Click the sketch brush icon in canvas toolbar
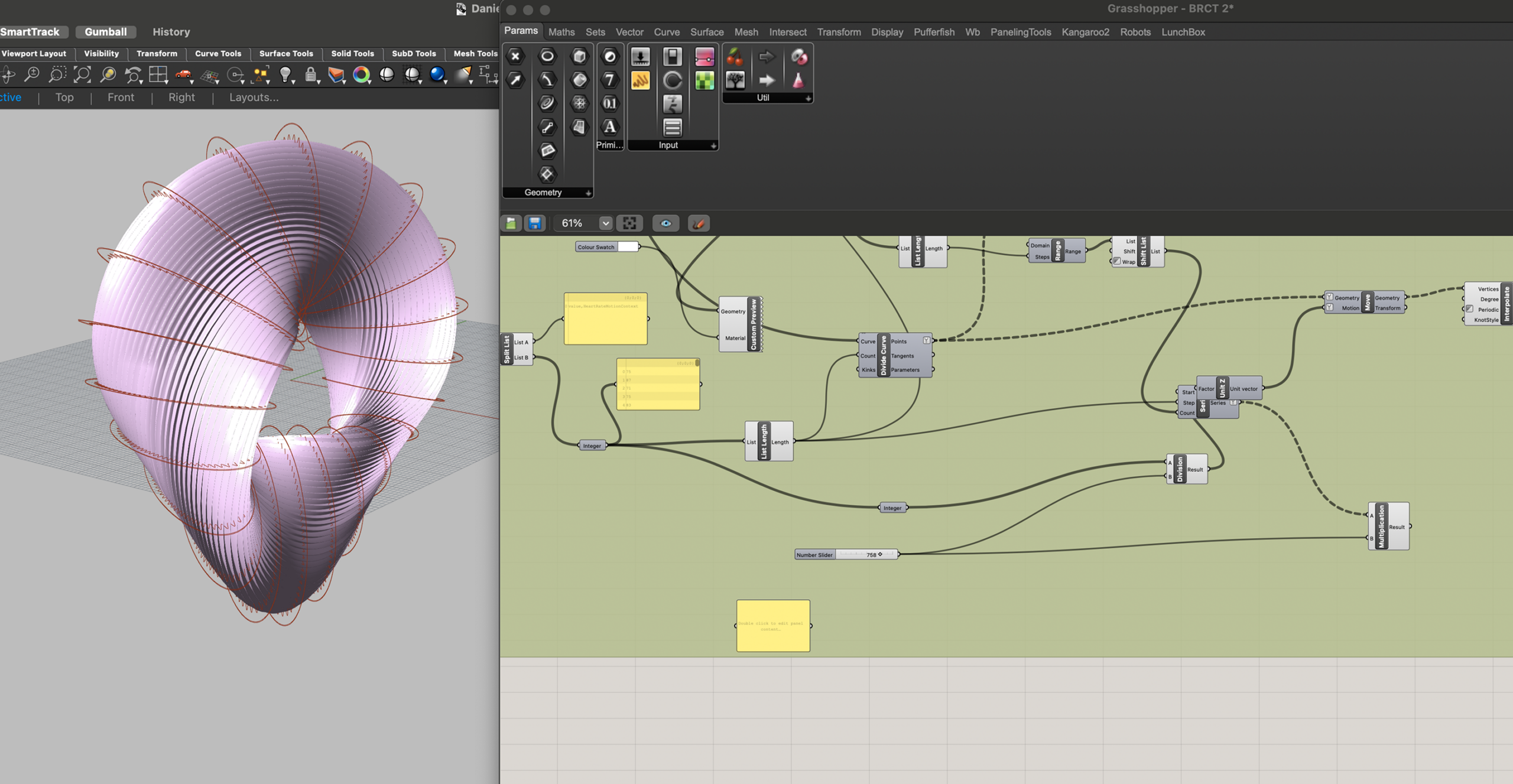 [x=699, y=223]
